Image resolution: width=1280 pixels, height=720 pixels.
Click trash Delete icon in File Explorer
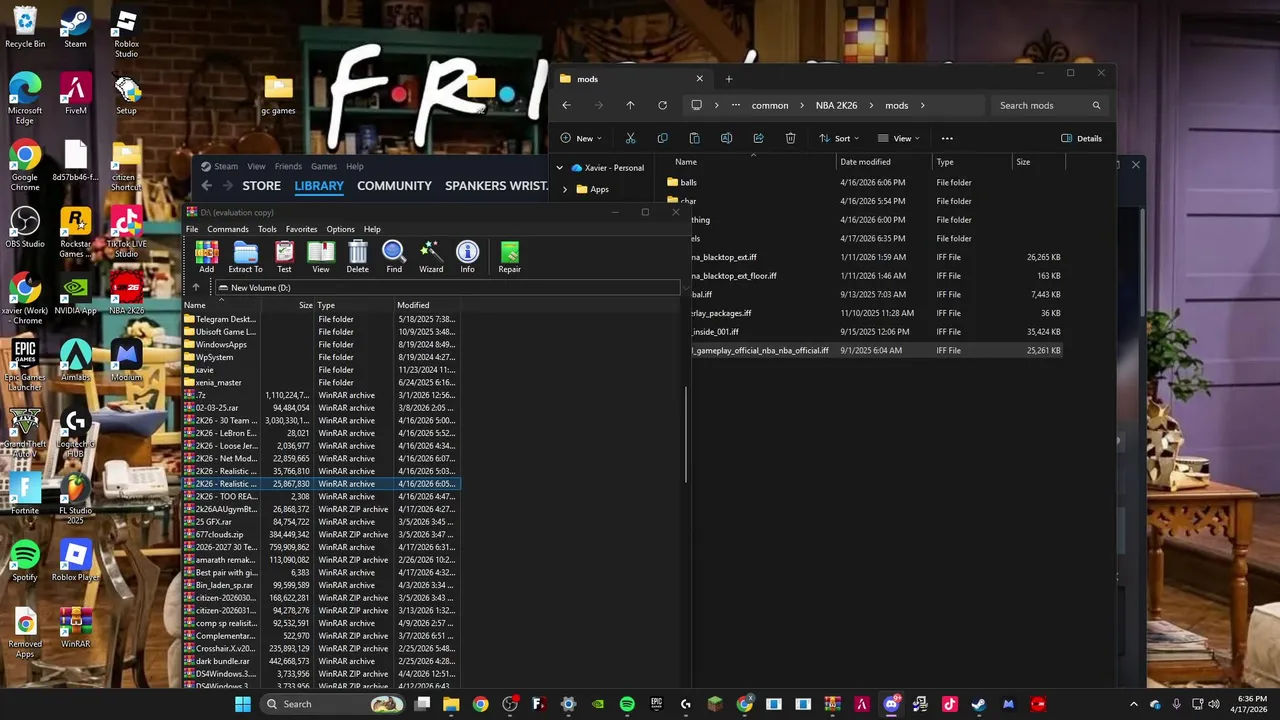coord(790,138)
